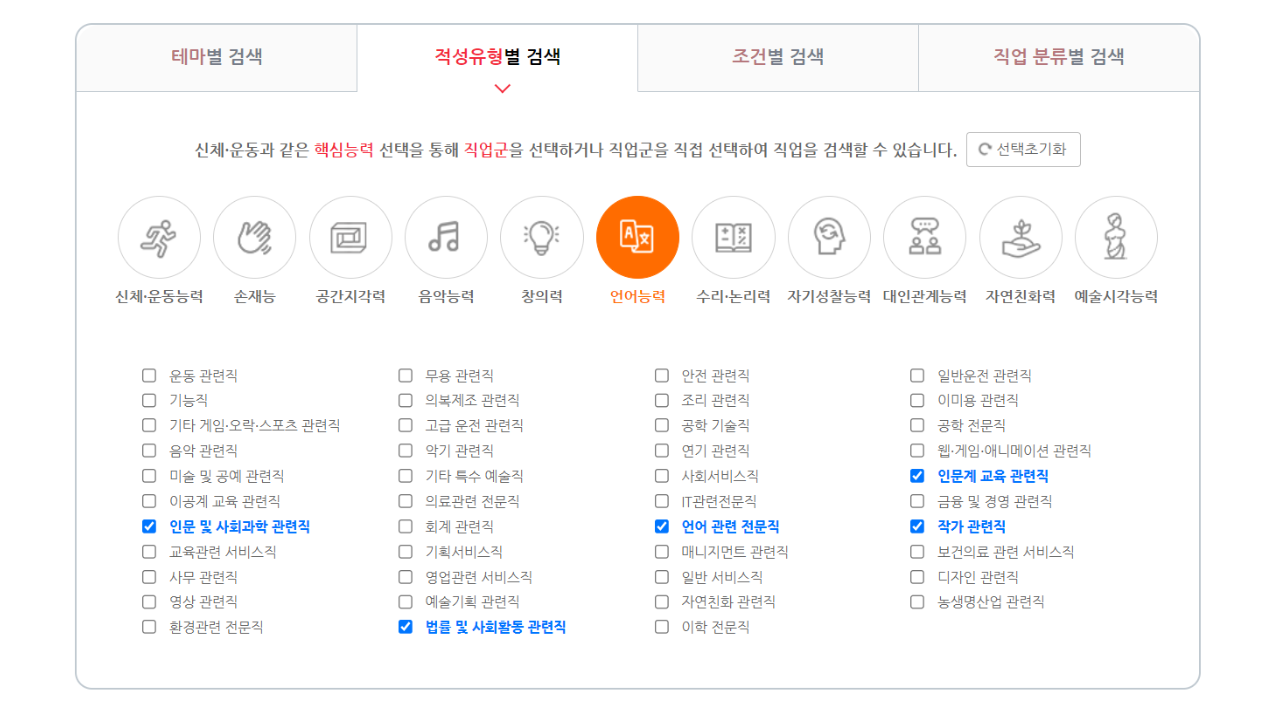Select the 예술시각능력 aptitude icon
The height and width of the screenshot is (720, 1280).
click(1115, 238)
